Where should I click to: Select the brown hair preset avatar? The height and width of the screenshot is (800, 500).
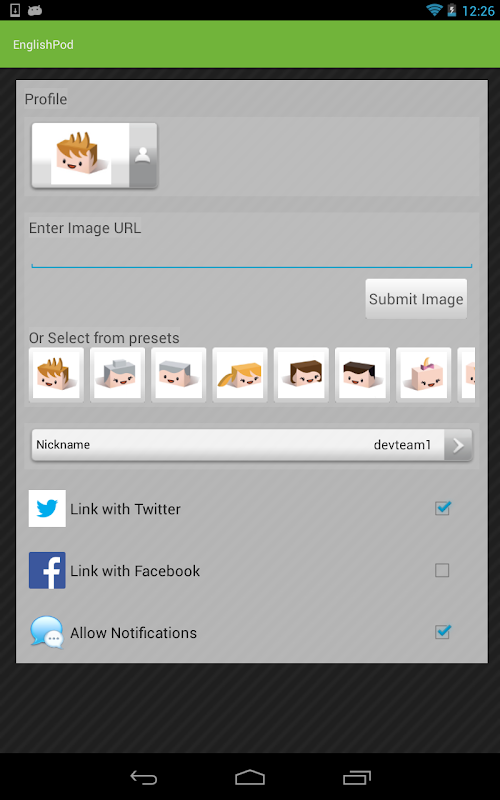point(301,375)
